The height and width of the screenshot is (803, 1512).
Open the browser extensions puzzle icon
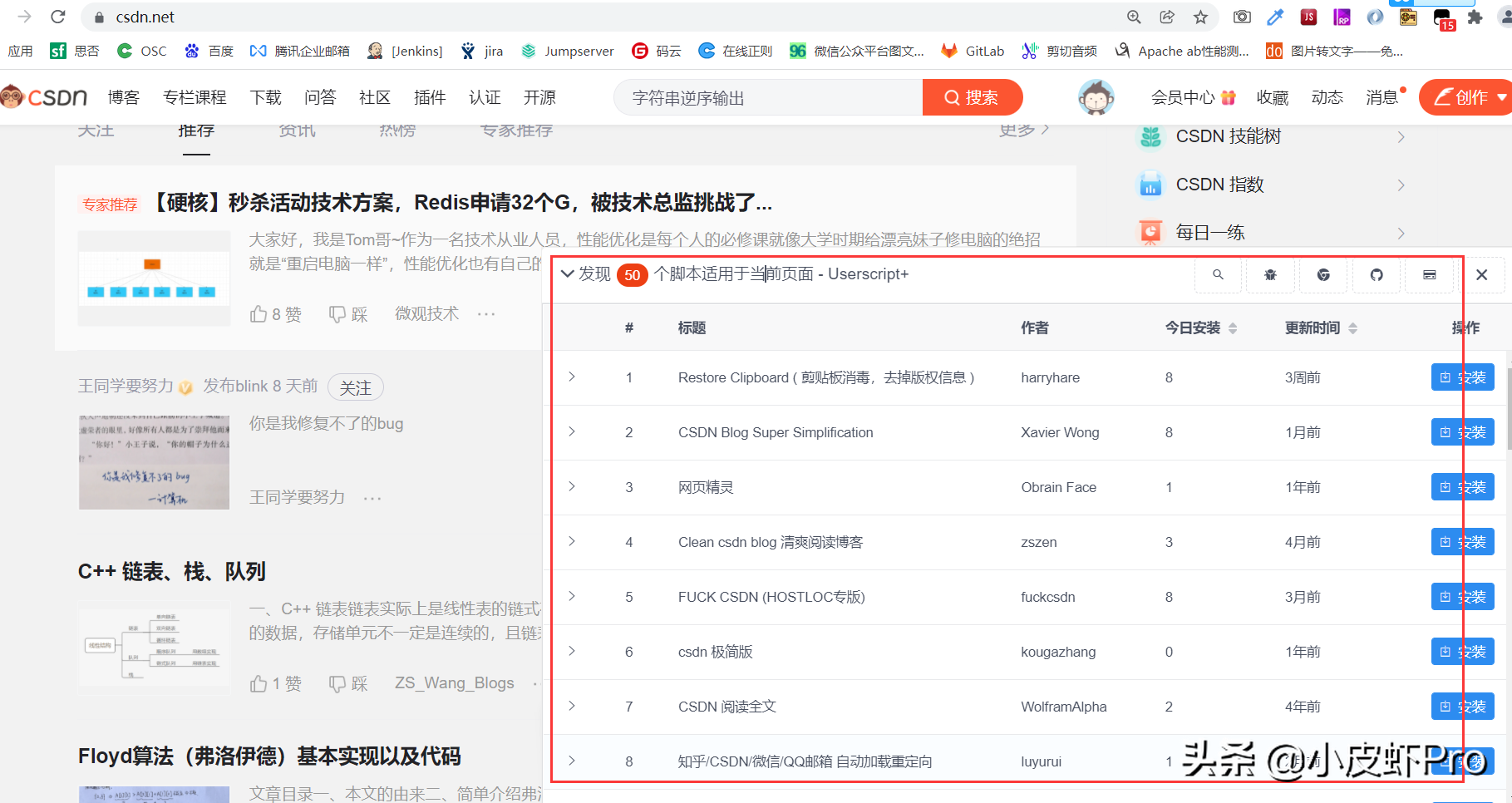click(x=1475, y=17)
